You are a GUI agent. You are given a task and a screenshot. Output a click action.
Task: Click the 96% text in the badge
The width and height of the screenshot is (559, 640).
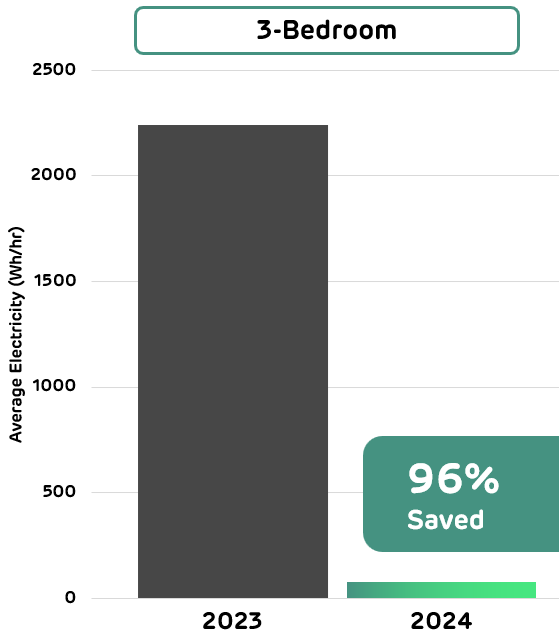pos(453,478)
